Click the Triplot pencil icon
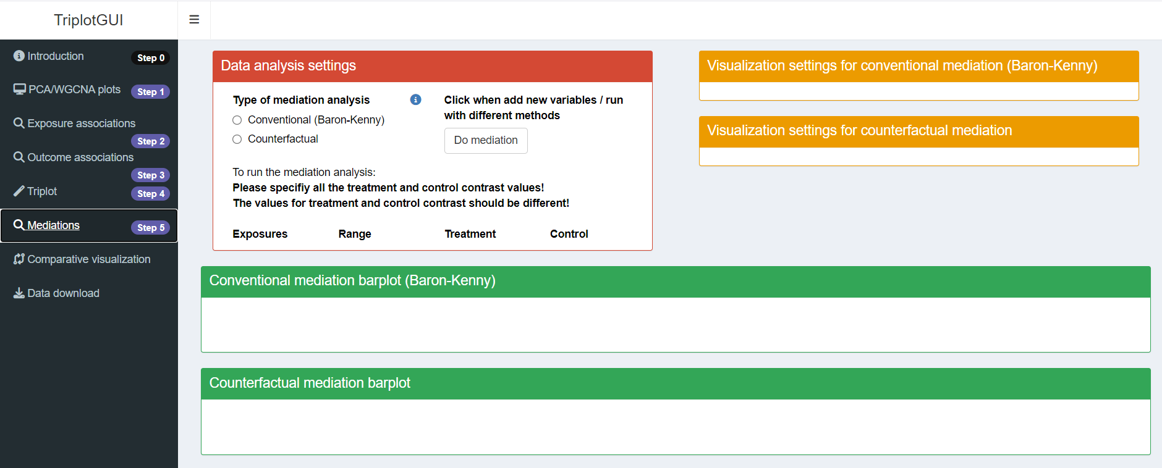This screenshot has height=468, width=1162. tap(19, 192)
